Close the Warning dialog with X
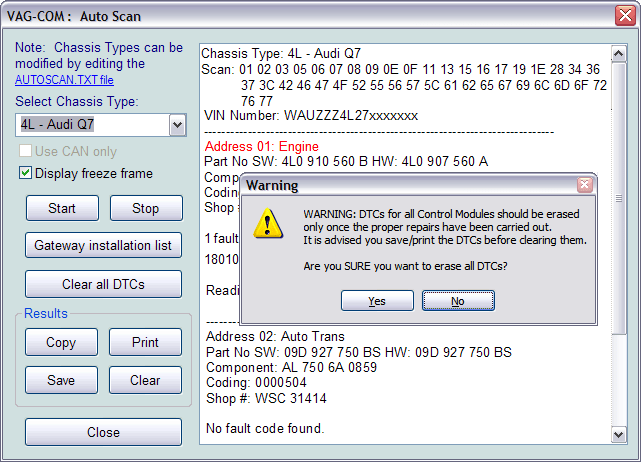 point(585,185)
